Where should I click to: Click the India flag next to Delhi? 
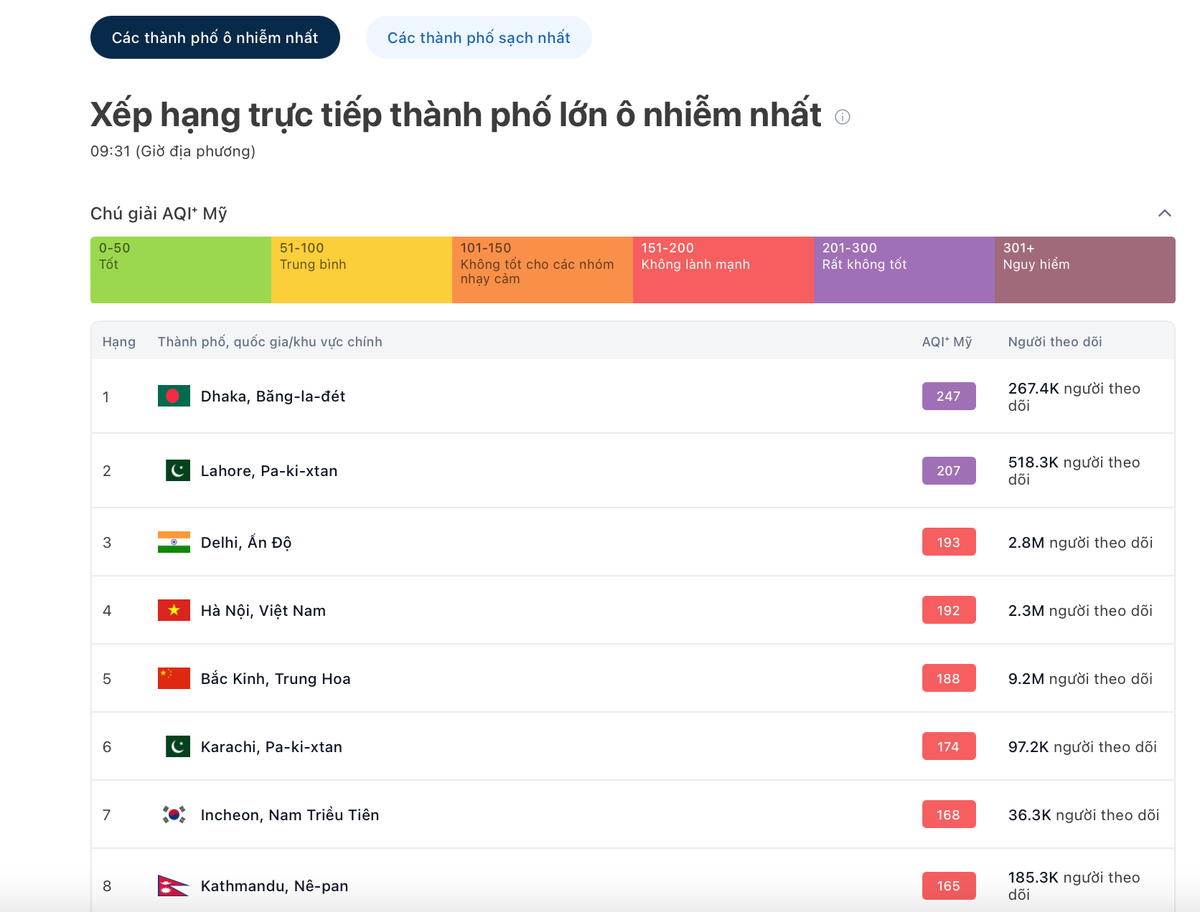(174, 542)
